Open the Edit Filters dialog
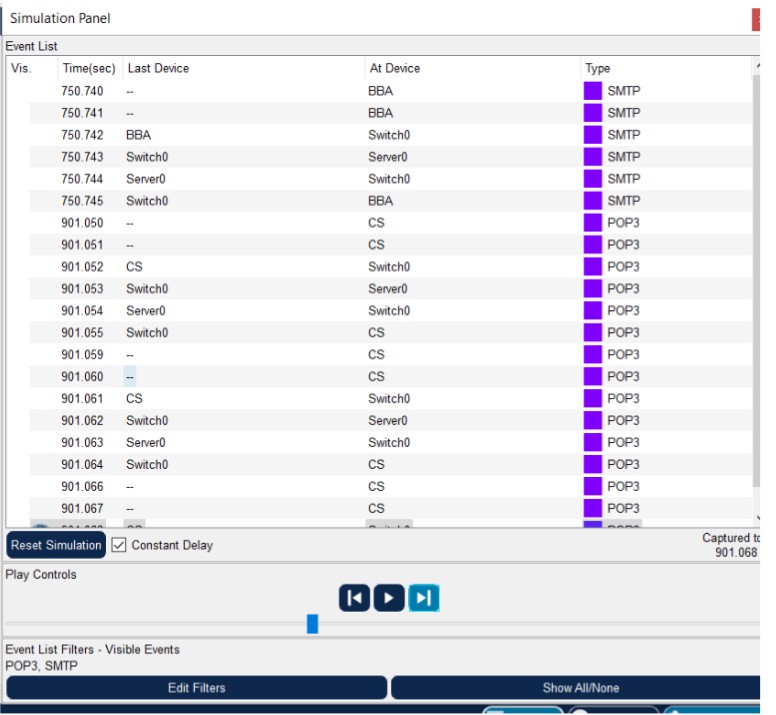776x715 pixels. point(196,688)
